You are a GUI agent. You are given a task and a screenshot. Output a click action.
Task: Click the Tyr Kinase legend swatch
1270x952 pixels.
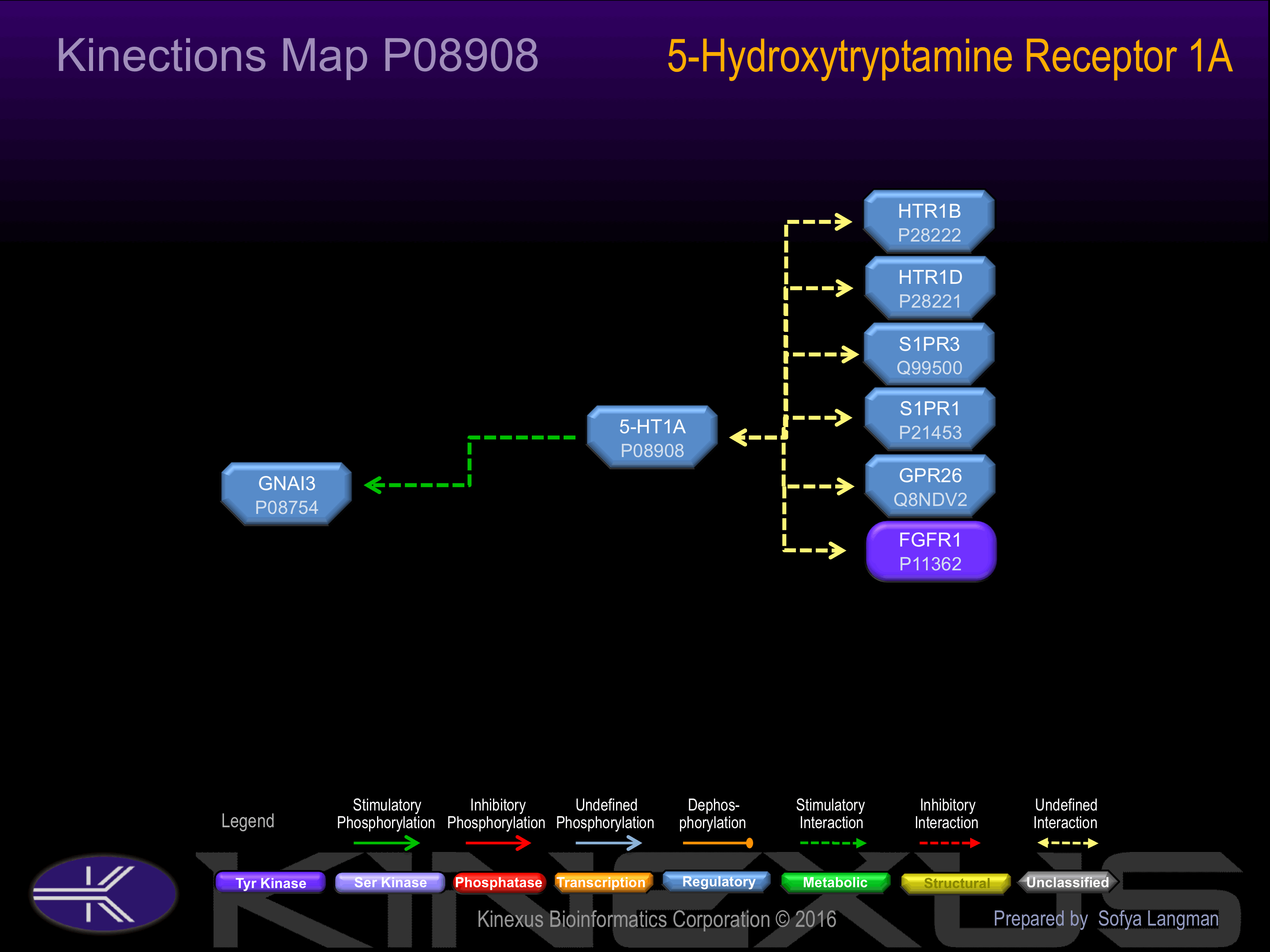pos(270,882)
